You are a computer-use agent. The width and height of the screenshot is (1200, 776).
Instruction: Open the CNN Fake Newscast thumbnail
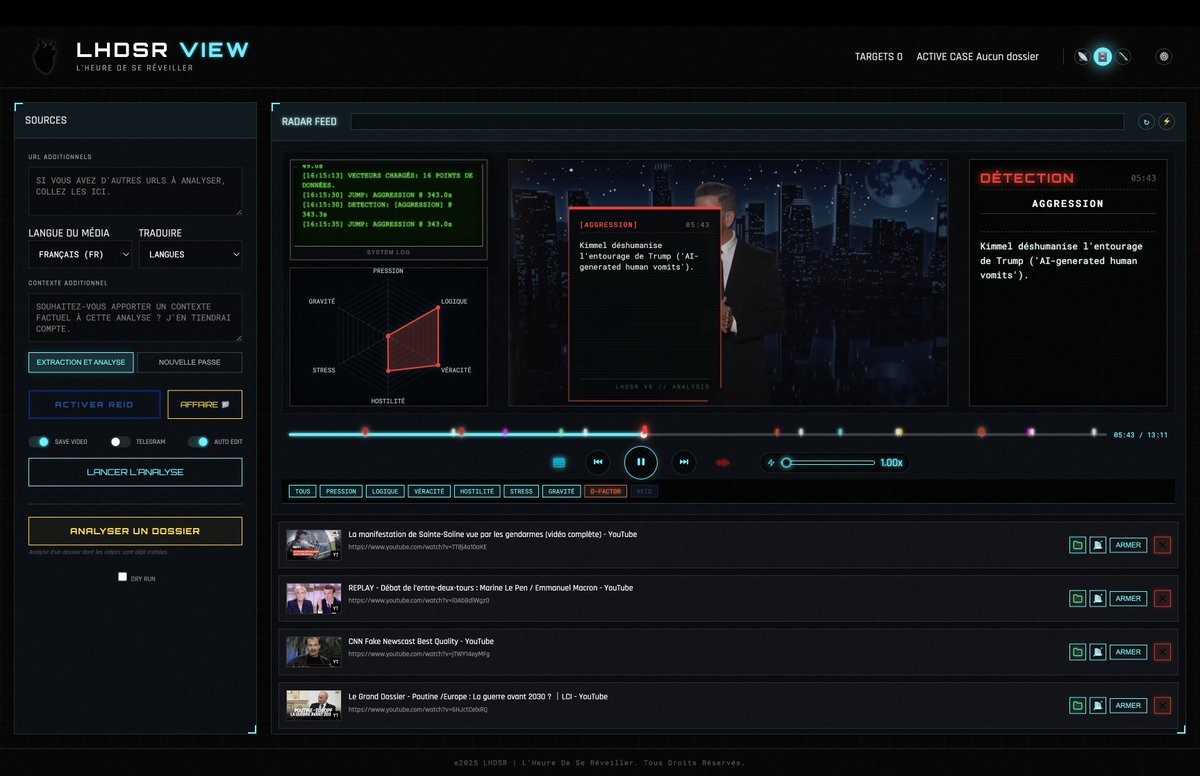(x=314, y=652)
